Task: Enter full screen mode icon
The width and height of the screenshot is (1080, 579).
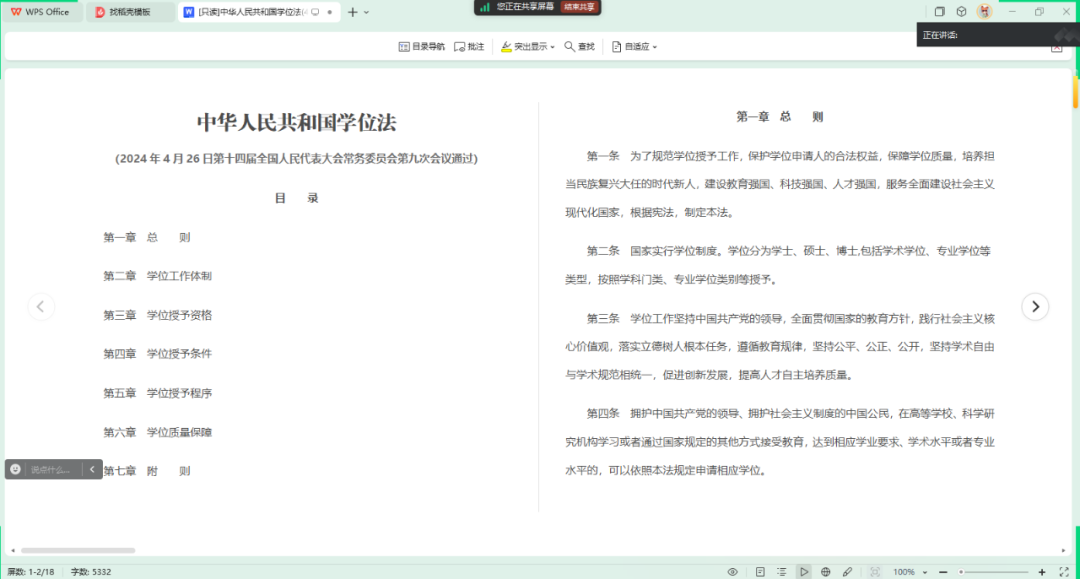Action: tap(1064, 572)
